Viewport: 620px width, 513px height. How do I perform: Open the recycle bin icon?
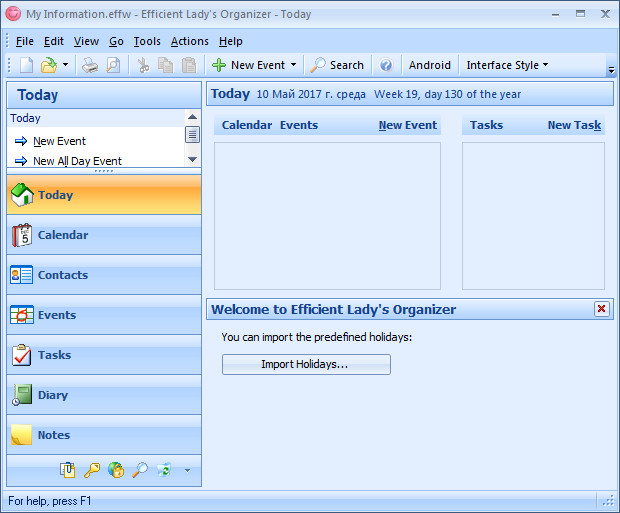[164, 470]
